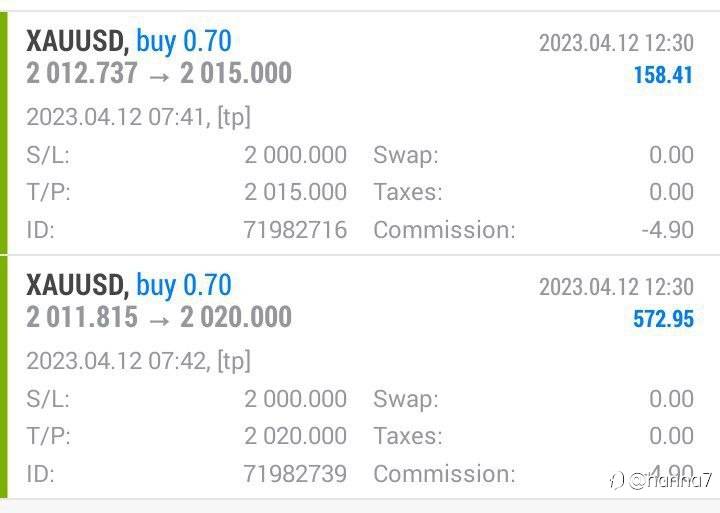This screenshot has width=720, height=513.
Task: Click the first trade's Swap label
Action: tap(405, 155)
